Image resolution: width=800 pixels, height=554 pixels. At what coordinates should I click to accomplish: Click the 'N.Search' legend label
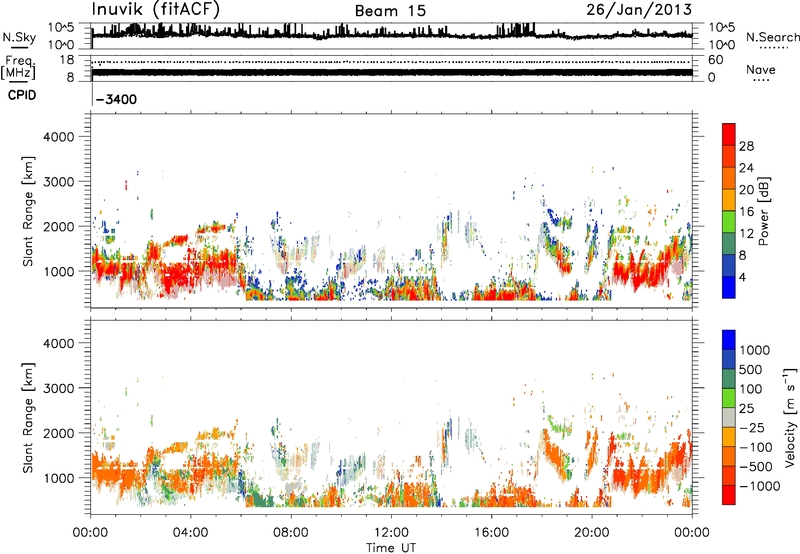[772, 37]
